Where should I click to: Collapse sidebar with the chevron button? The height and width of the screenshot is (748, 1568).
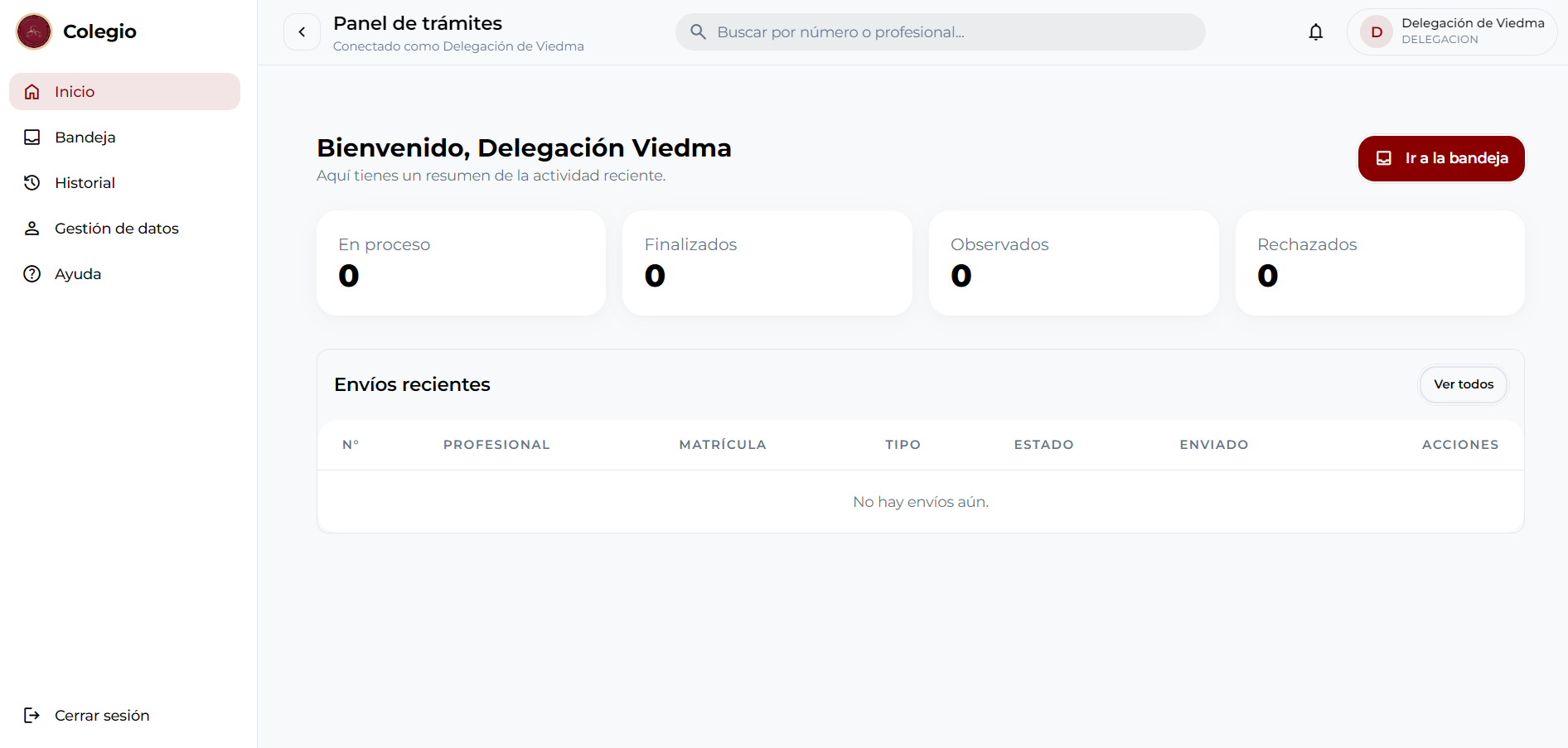point(302,32)
